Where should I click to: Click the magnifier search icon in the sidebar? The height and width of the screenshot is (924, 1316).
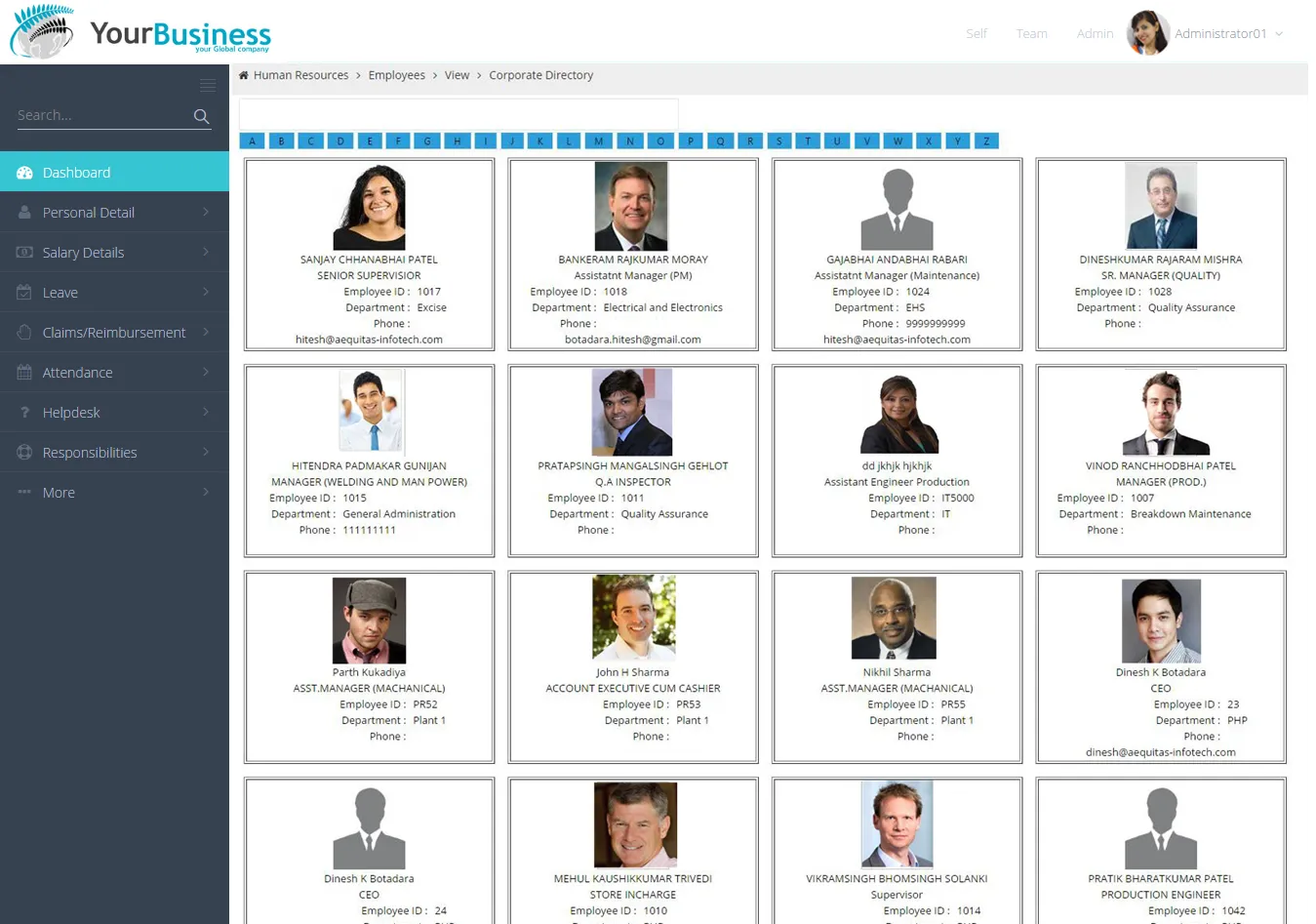pos(201,116)
